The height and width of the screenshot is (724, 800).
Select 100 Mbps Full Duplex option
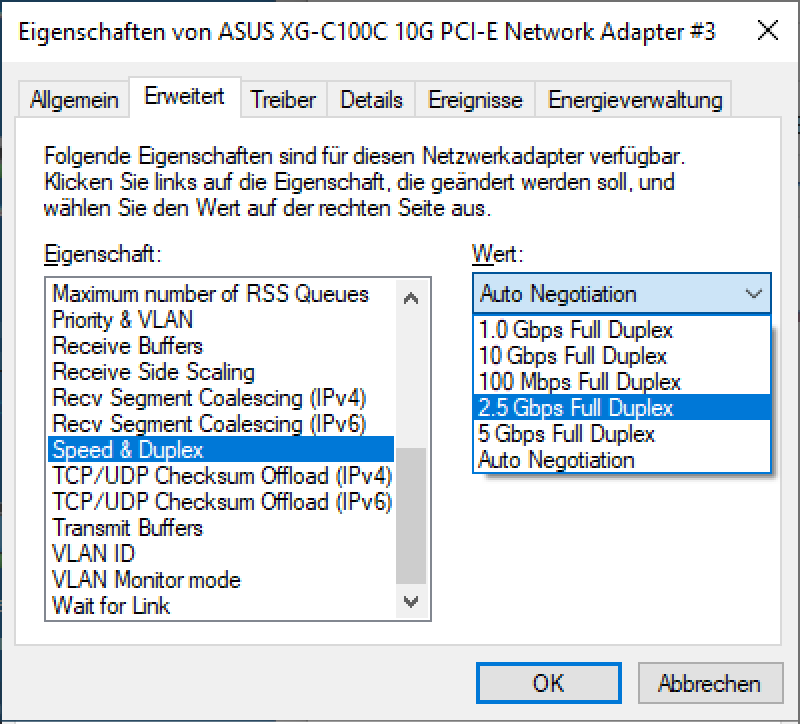point(579,382)
